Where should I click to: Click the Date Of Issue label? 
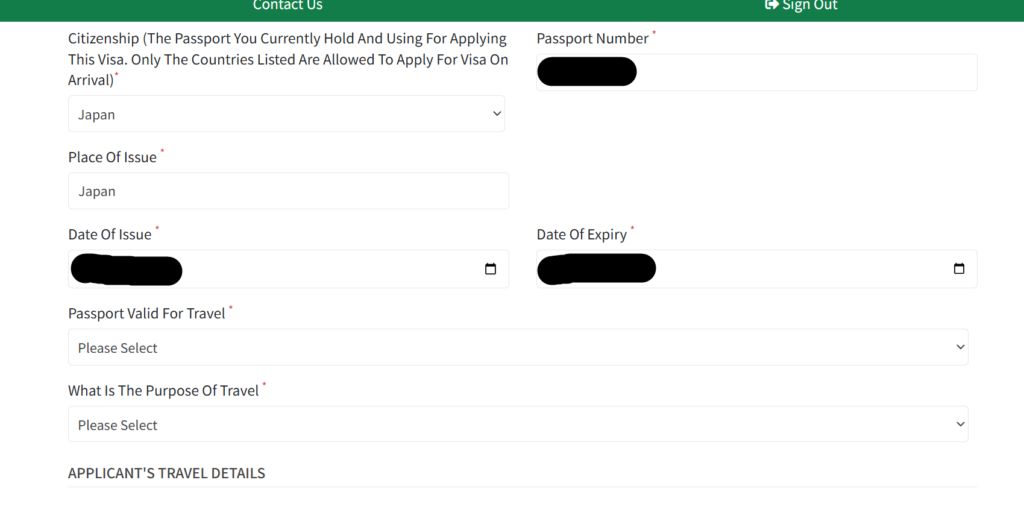coord(110,235)
